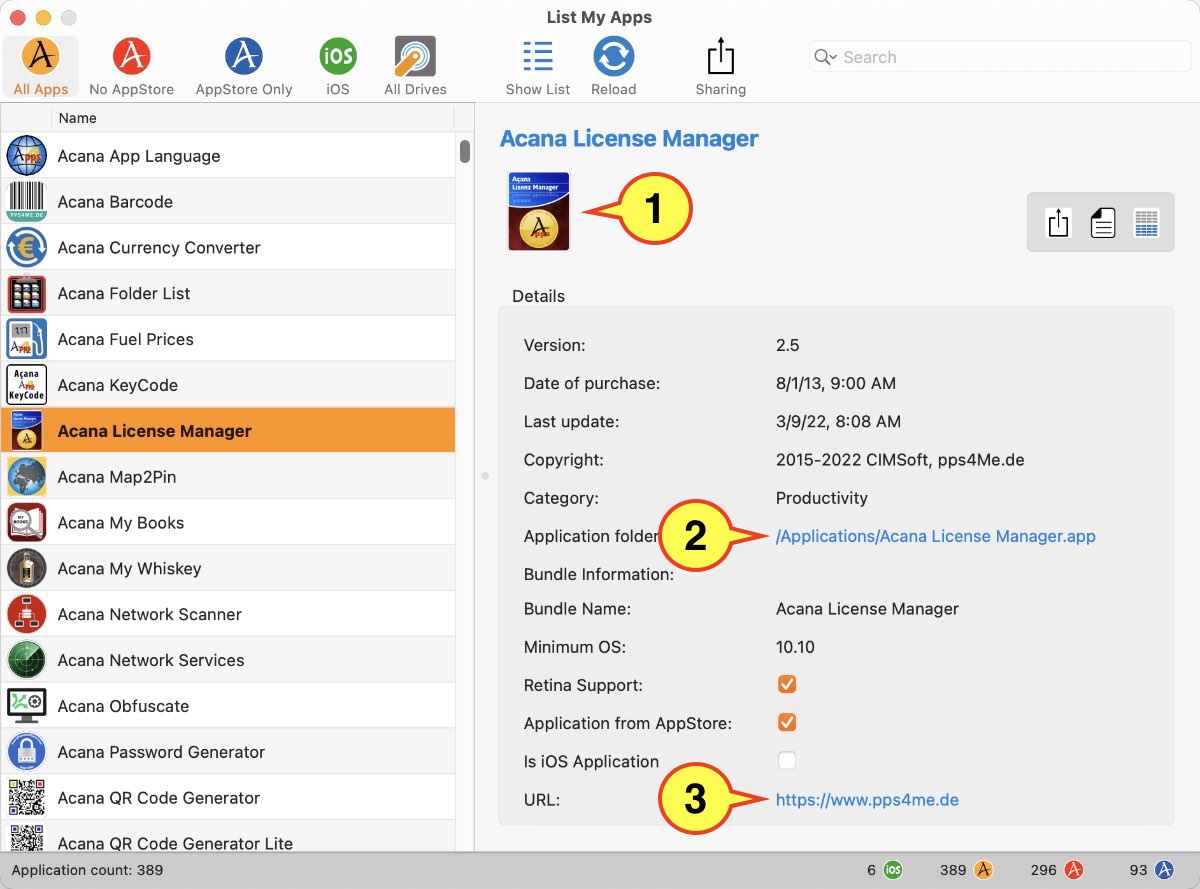Click the magnifier icon in Search

(825, 57)
